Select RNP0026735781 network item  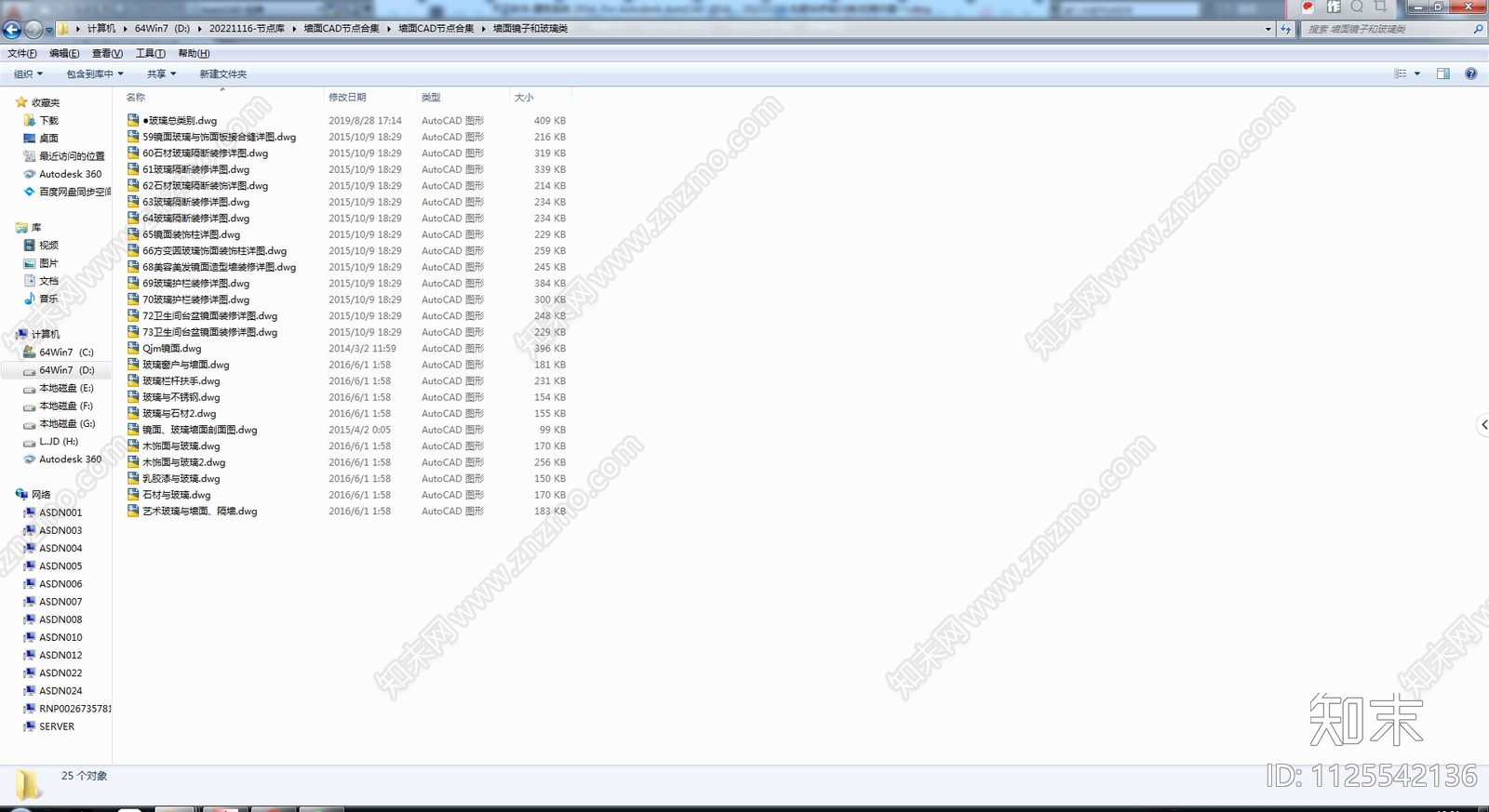click(74, 709)
